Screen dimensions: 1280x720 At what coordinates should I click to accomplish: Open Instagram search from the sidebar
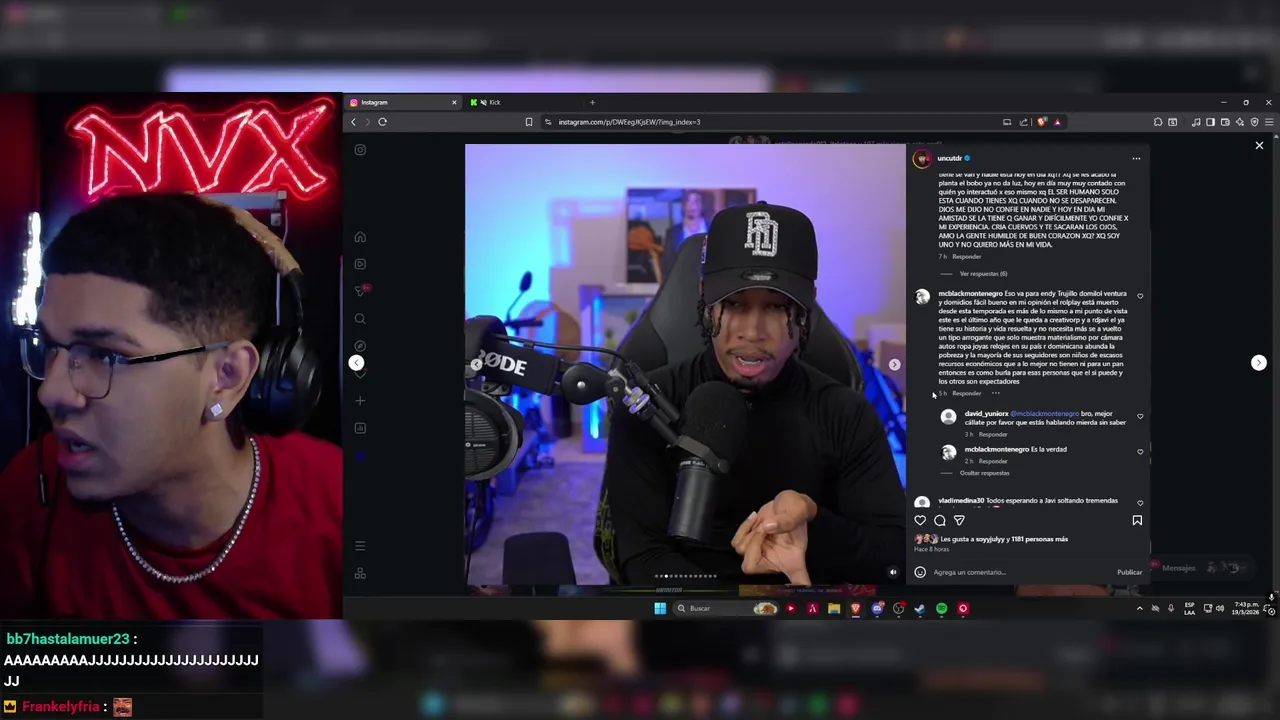tap(360, 319)
